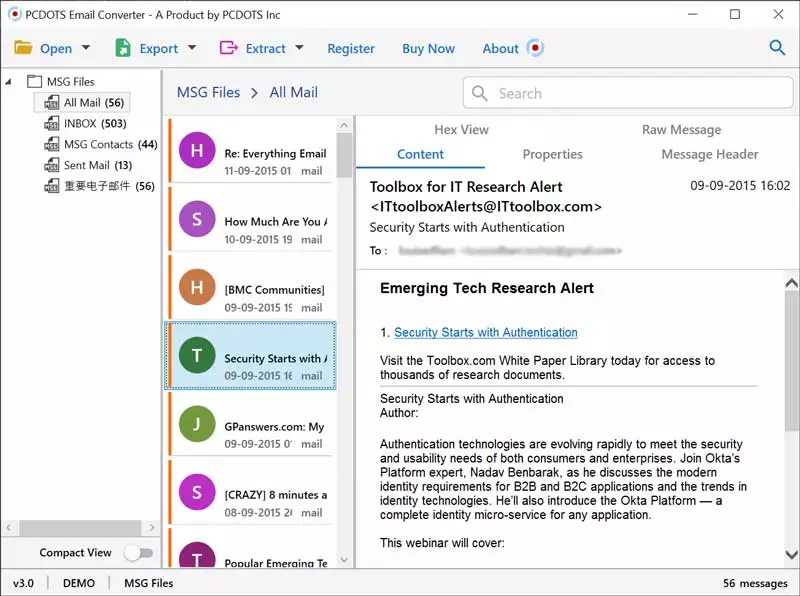Viewport: 800px width, 596px height.
Task: Click the message list vertical scrollbar thumb
Action: tap(344, 155)
